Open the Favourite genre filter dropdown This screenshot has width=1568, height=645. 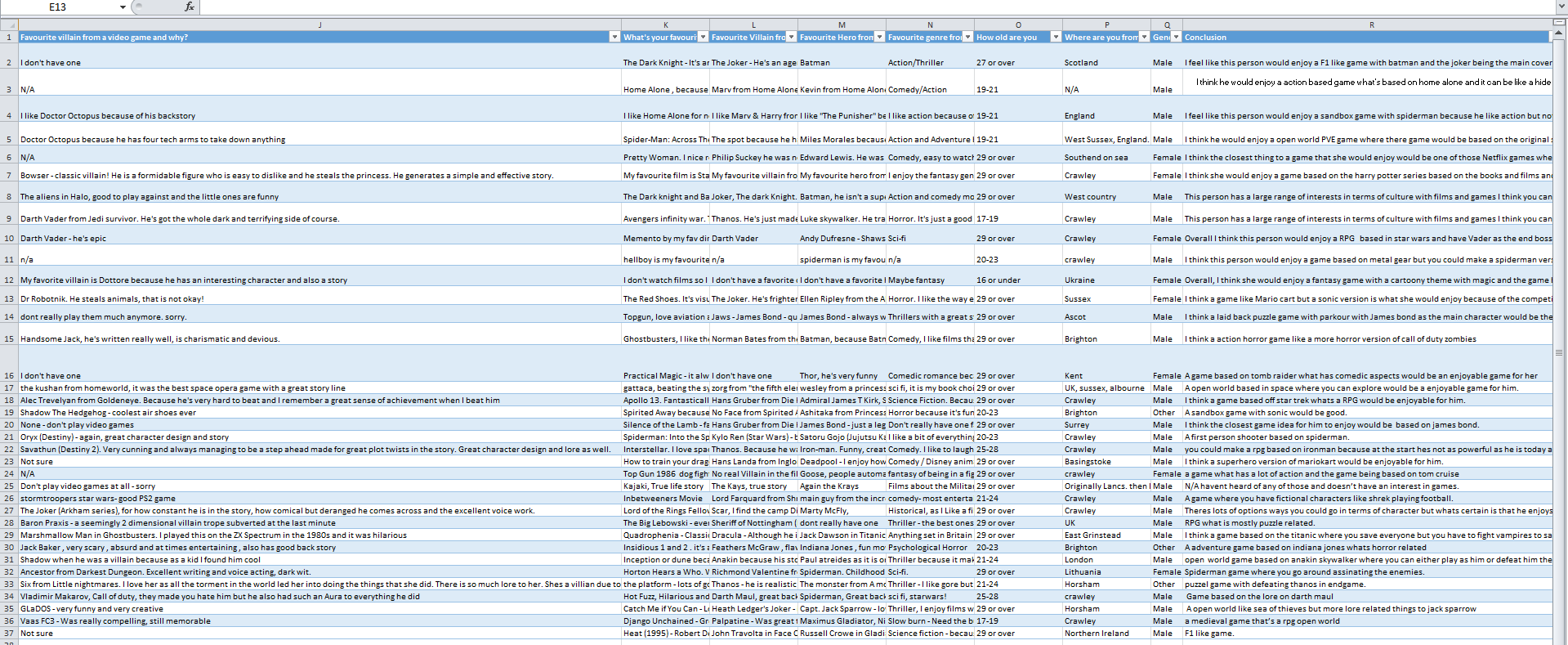[x=967, y=38]
